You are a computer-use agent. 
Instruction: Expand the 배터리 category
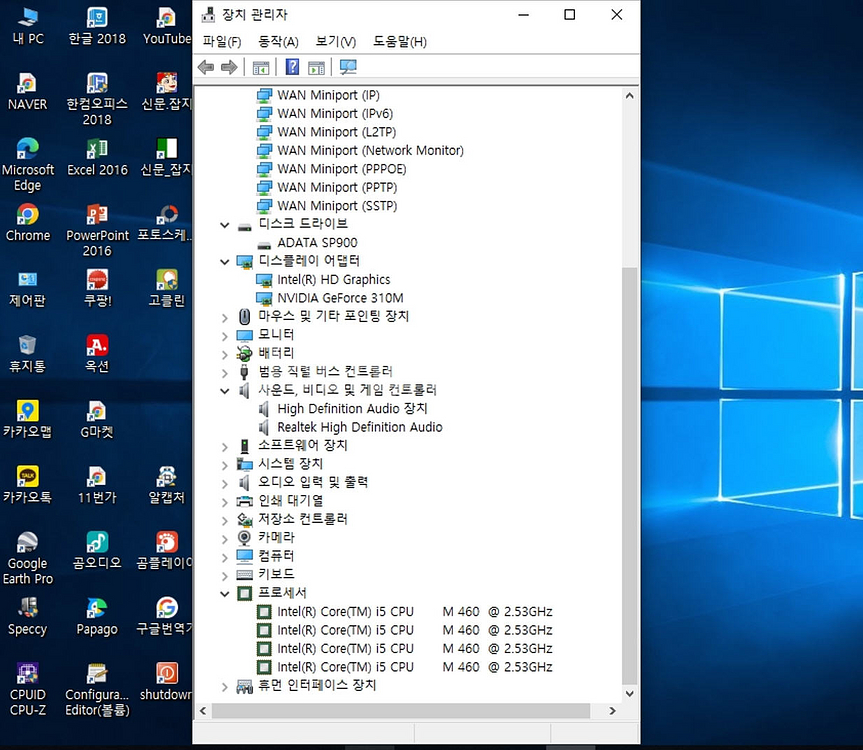click(x=225, y=354)
